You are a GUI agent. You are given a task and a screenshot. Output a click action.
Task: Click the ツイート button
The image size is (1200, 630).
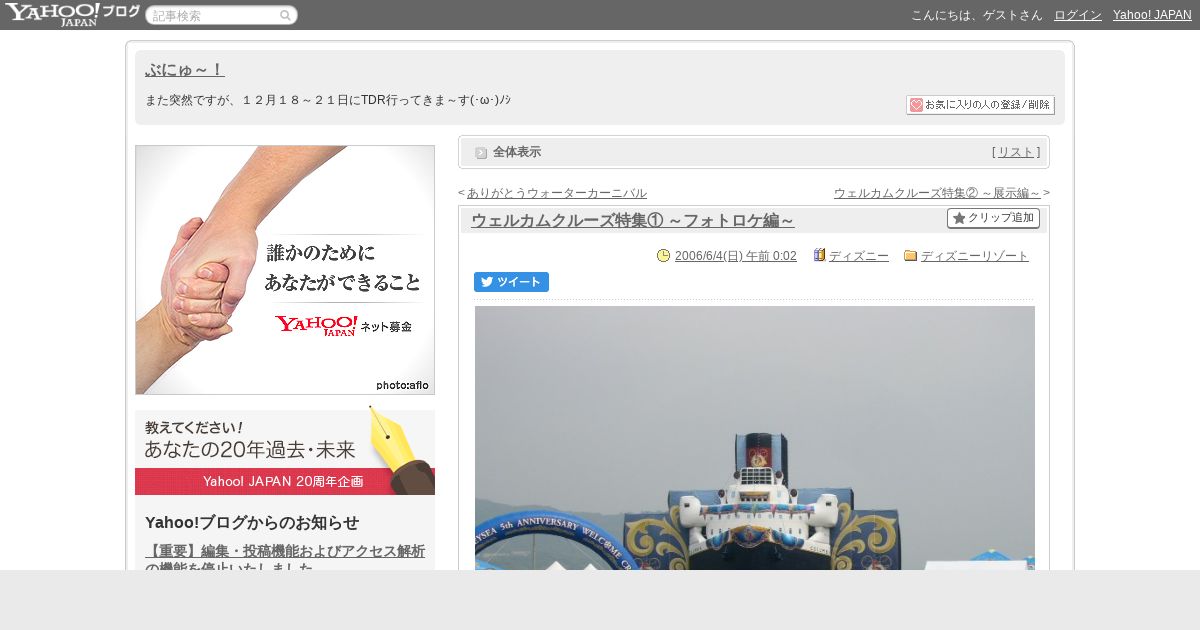point(511,282)
